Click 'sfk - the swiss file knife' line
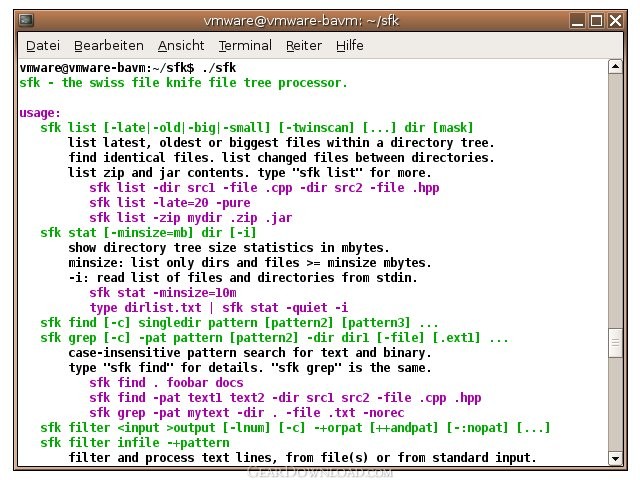 point(183,83)
